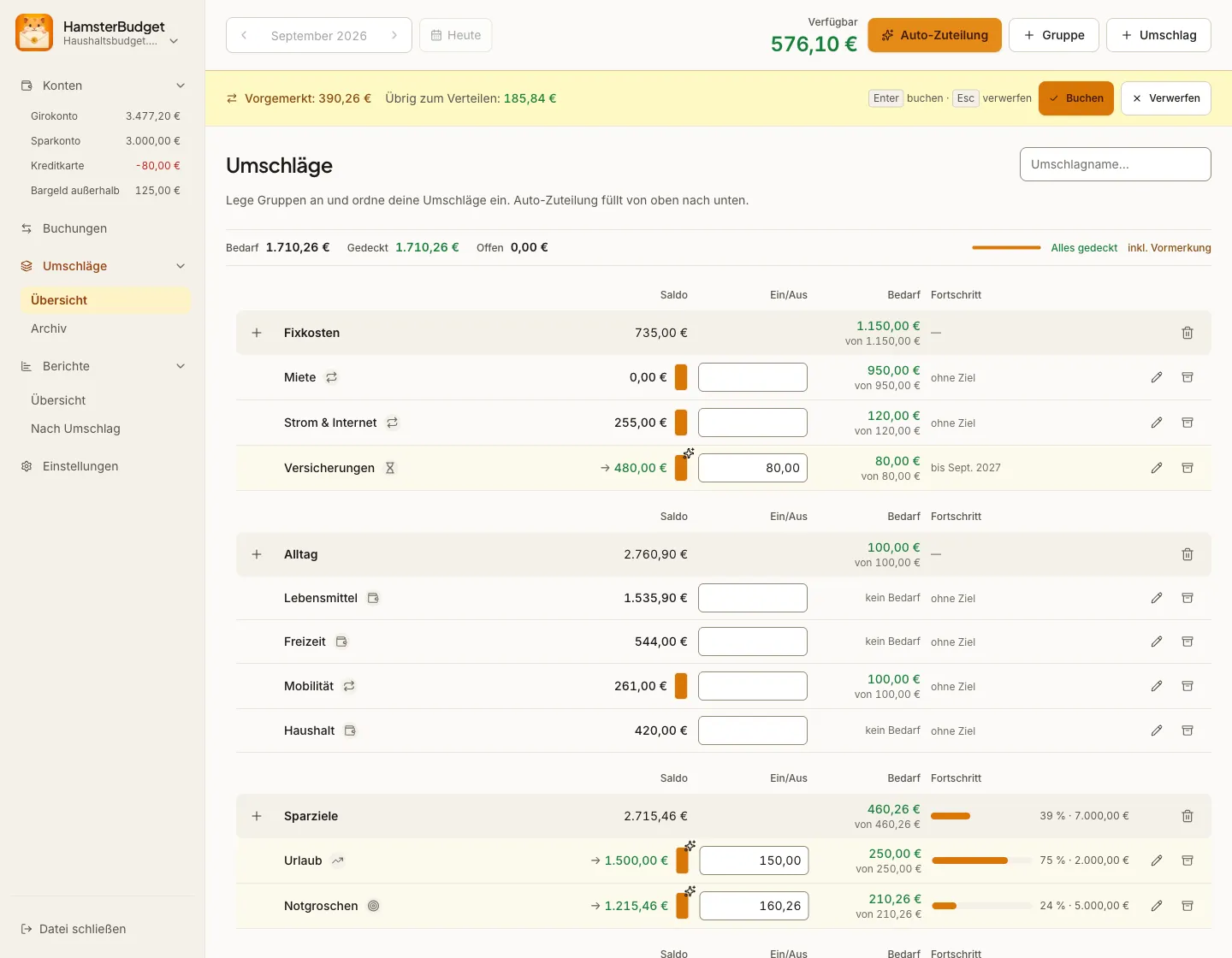Image resolution: width=1232 pixels, height=958 pixels.
Task: Click the Ein/Aus field for Lebensmittel
Action: 753,598
